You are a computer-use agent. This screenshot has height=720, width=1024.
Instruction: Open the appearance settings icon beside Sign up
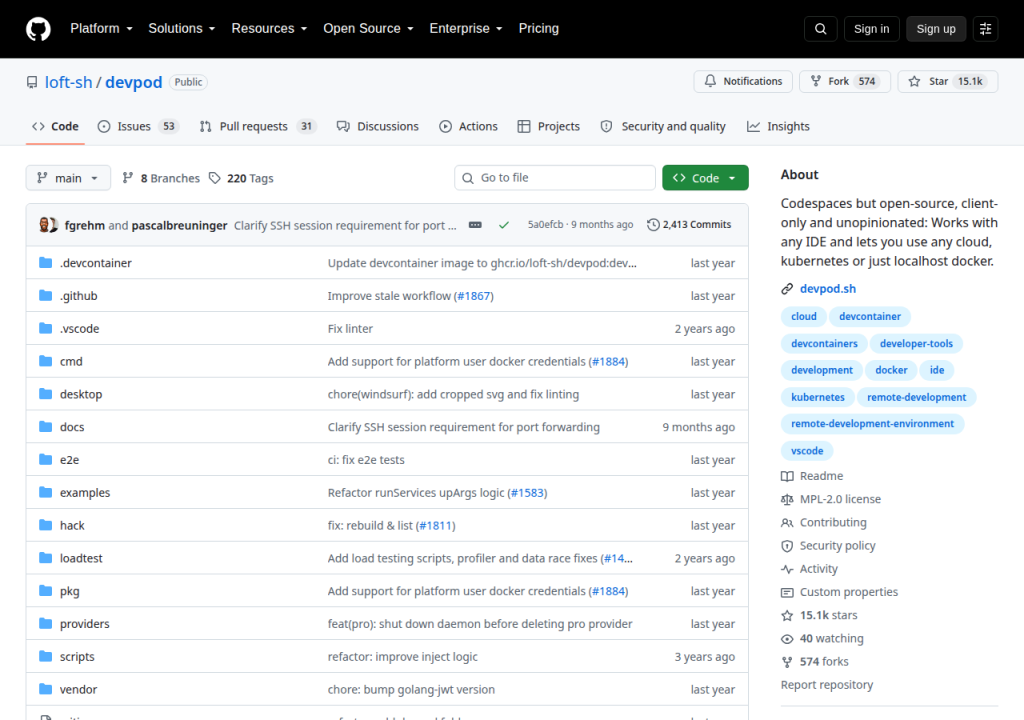point(985,29)
